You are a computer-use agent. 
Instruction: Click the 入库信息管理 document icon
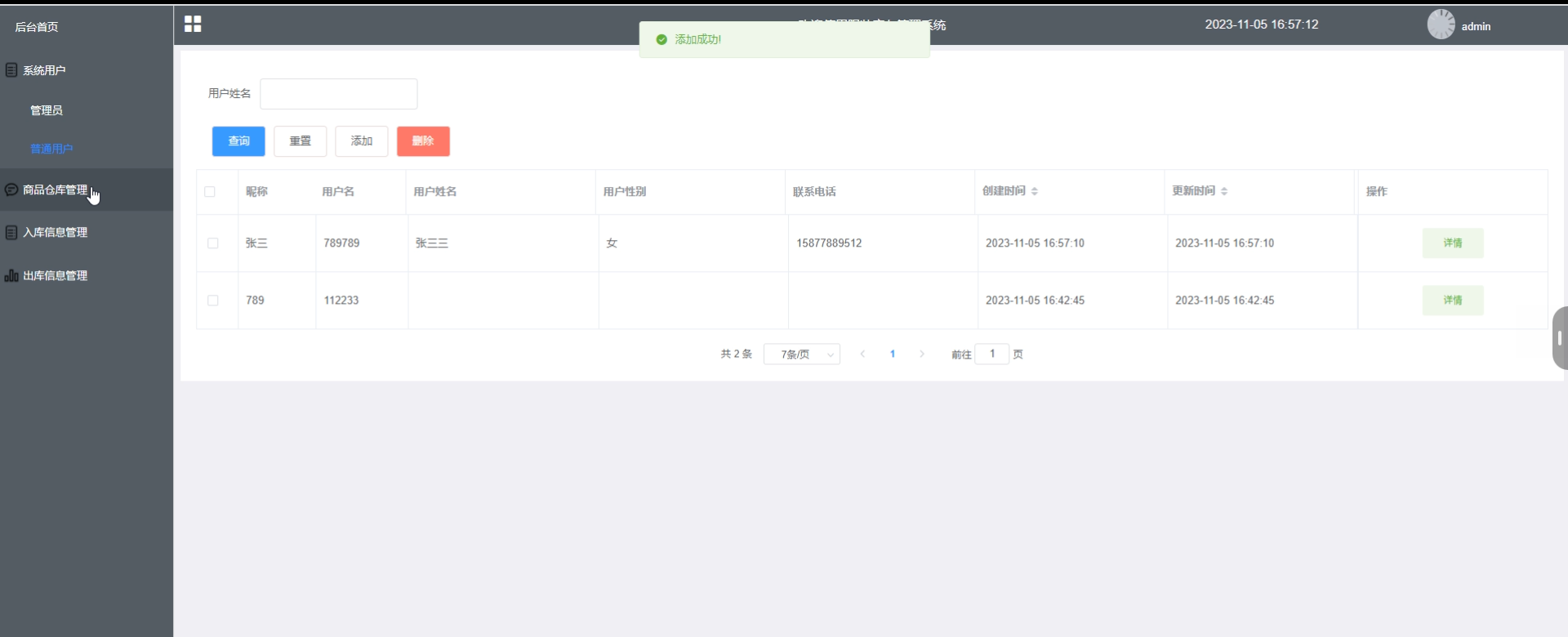click(x=11, y=233)
